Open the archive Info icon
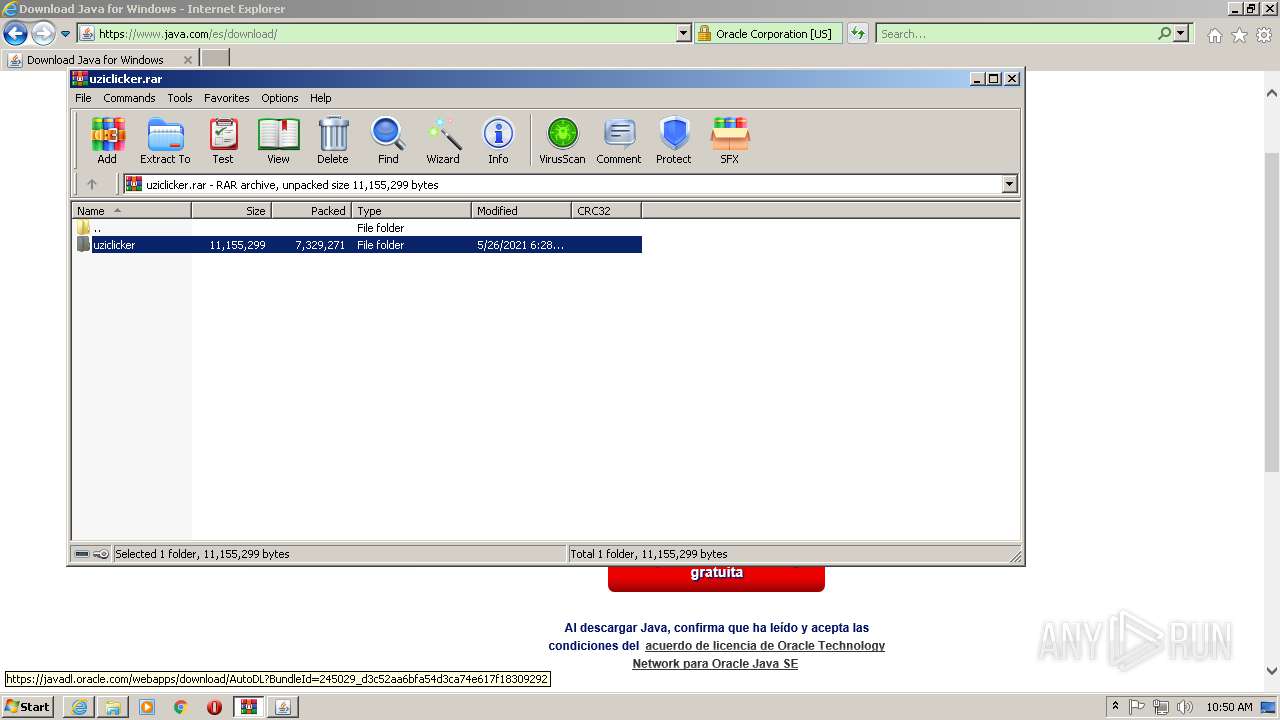 (x=498, y=140)
